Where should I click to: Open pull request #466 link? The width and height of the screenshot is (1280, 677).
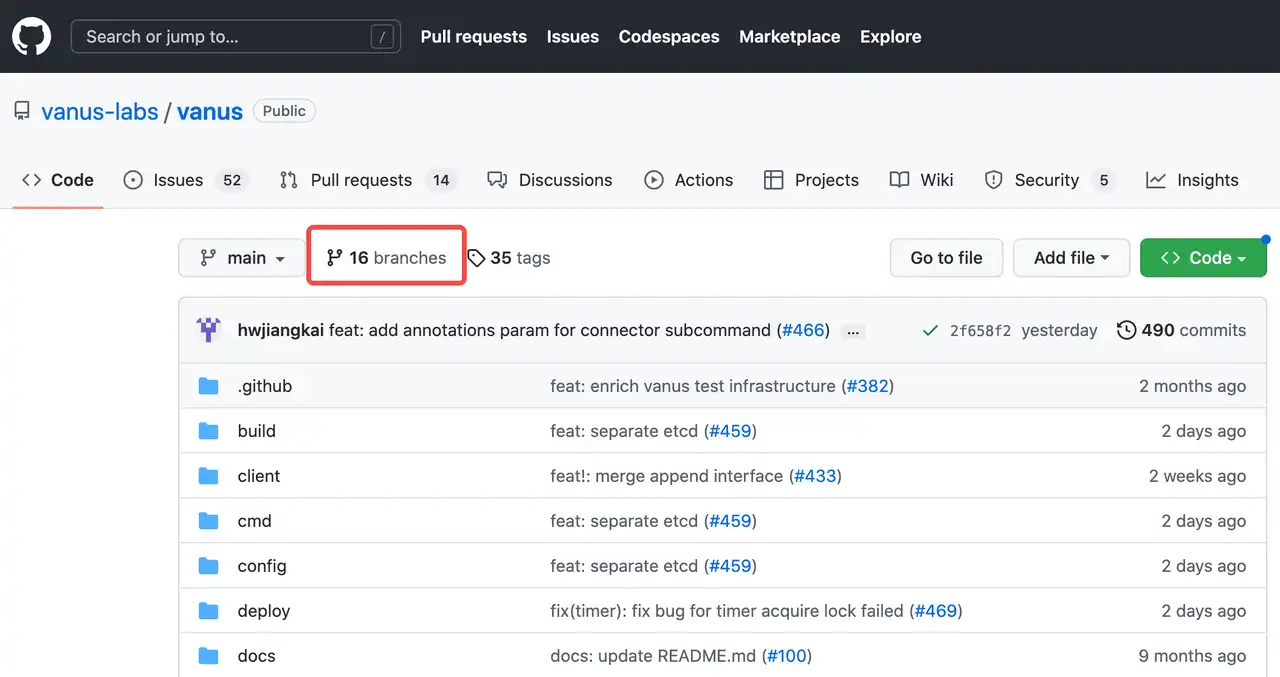805,330
